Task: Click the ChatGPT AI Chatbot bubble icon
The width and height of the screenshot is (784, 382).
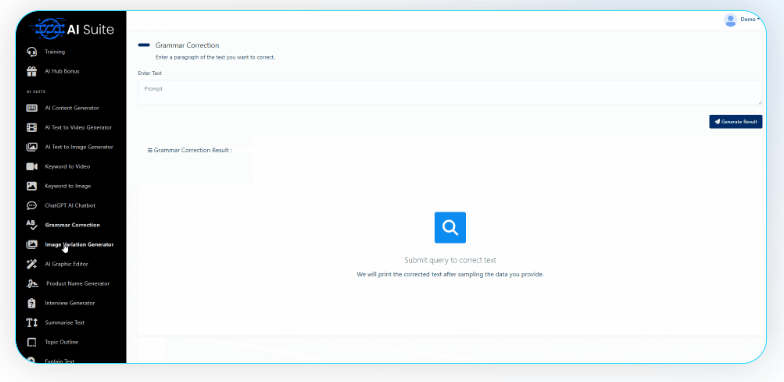Action: (x=32, y=206)
